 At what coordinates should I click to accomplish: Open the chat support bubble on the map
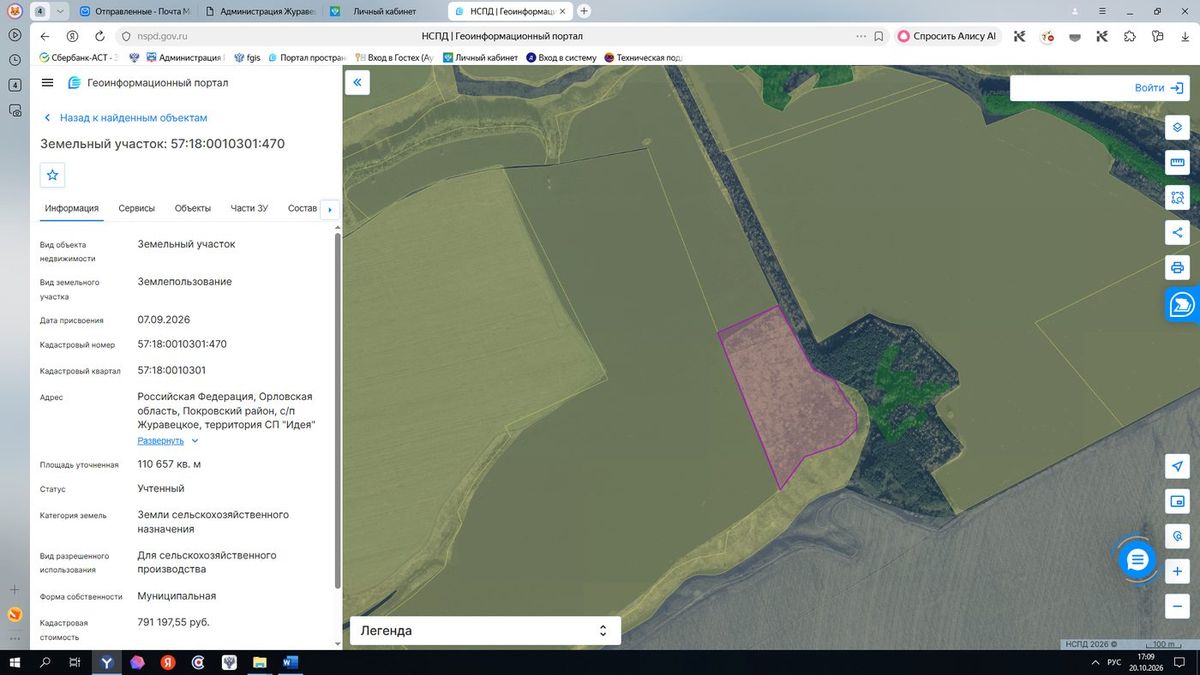pyautogui.click(x=1137, y=560)
